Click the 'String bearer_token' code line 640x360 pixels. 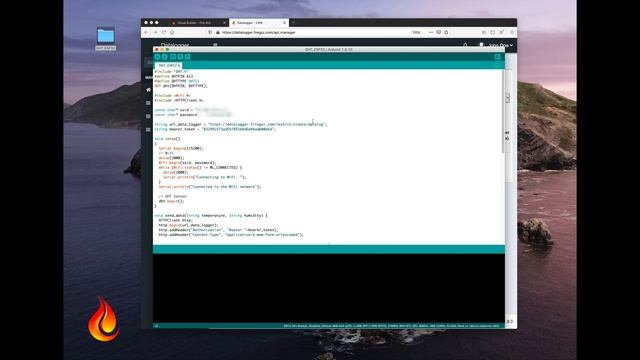[215, 129]
